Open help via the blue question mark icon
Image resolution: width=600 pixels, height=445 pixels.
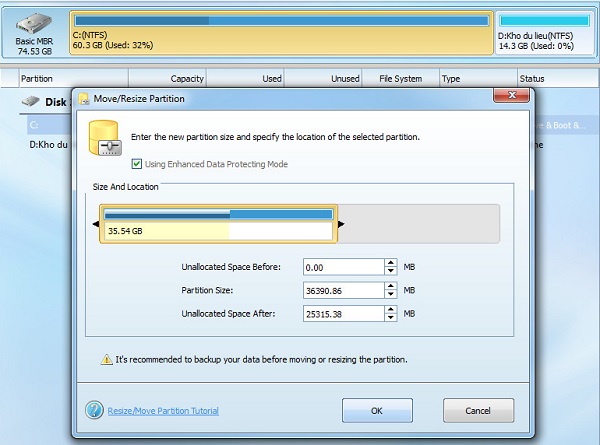pyautogui.click(x=94, y=410)
